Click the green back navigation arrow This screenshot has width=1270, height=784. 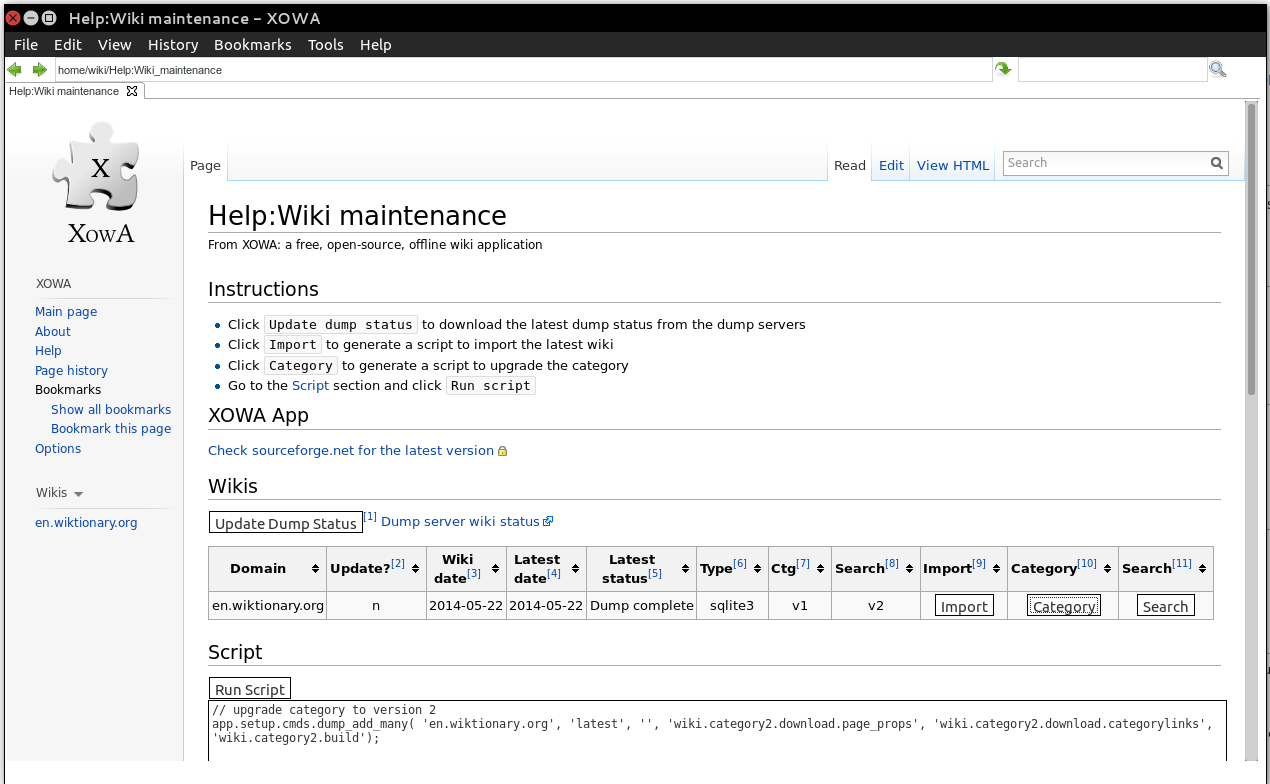15,70
